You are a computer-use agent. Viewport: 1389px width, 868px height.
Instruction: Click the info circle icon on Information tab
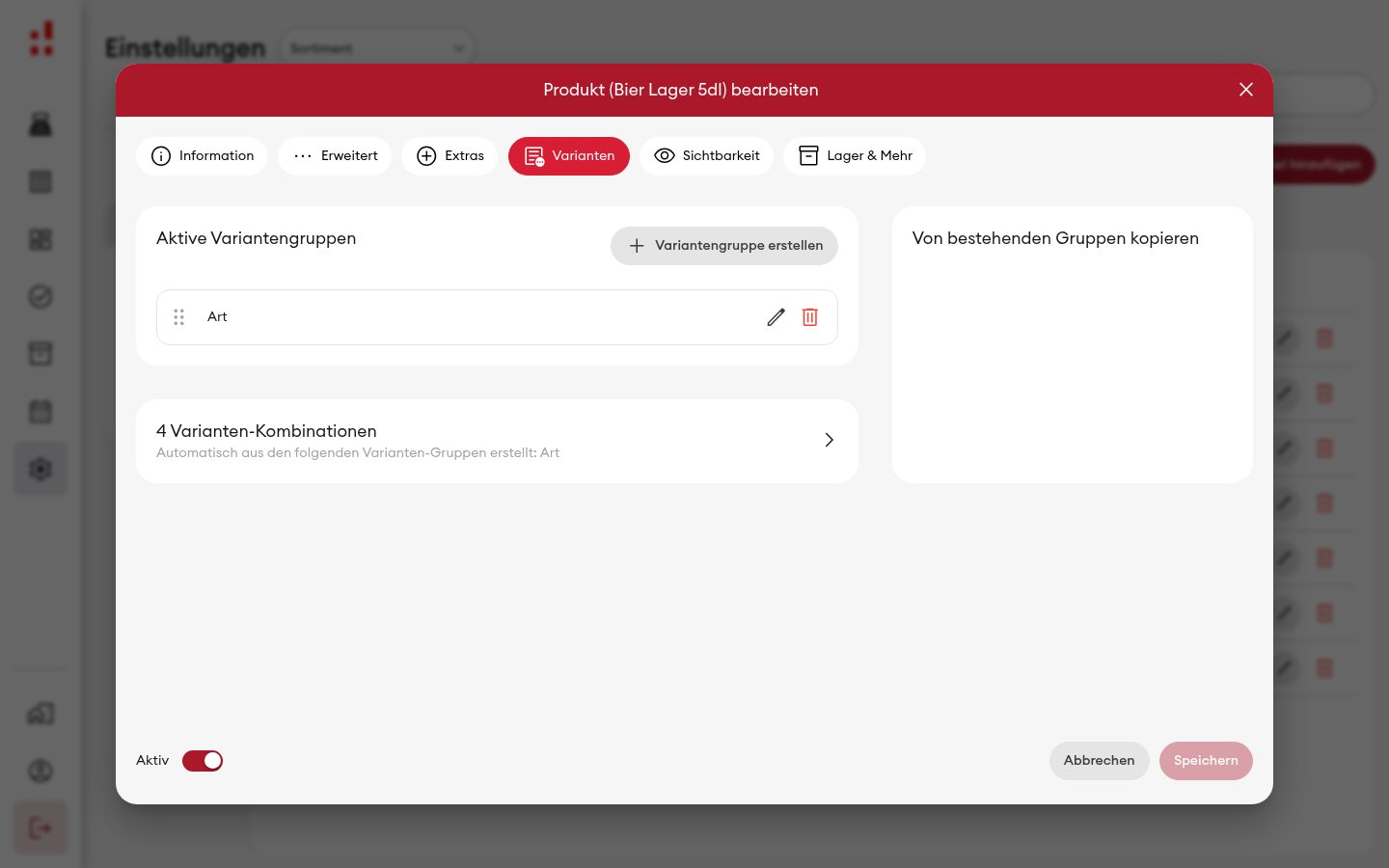(x=161, y=156)
